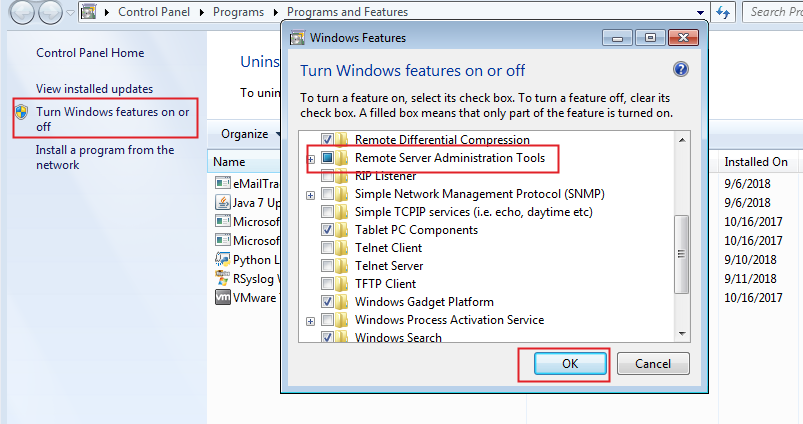Screen dimensions: 803x424
Task: Enable Simple TCPIP services checkbox
Action: [x=327, y=212]
